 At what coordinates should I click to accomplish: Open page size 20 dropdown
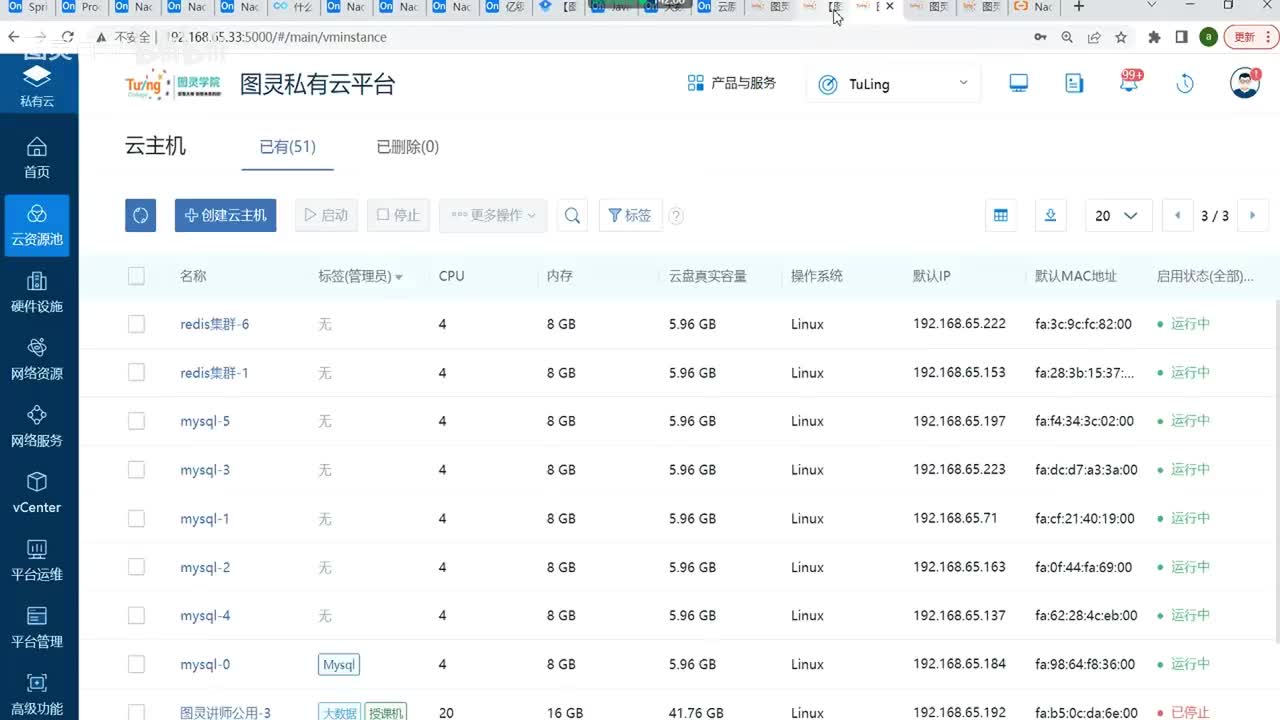[1118, 215]
